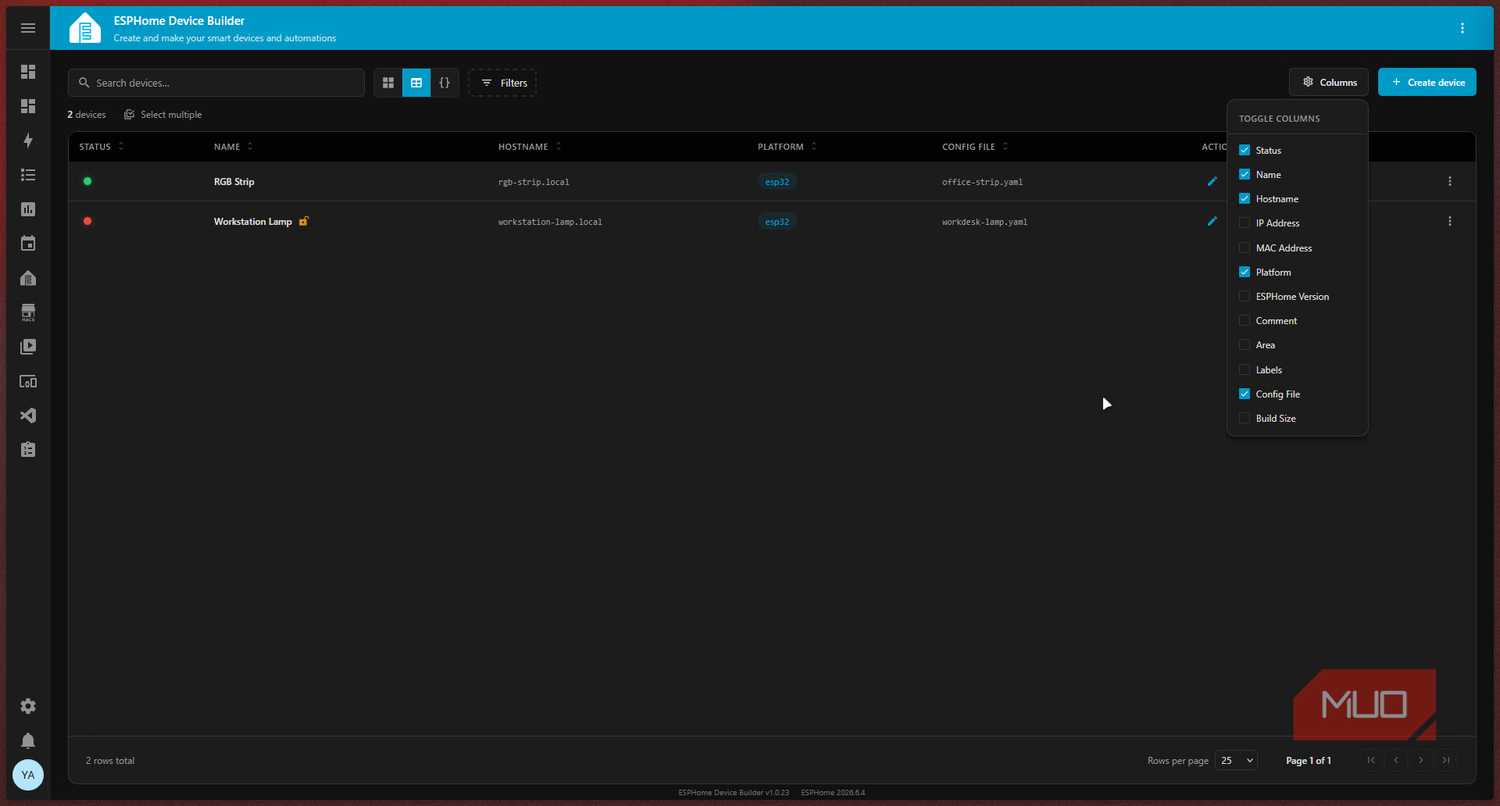Open the Filters button
Image resolution: width=1500 pixels, height=806 pixels.
(x=503, y=83)
